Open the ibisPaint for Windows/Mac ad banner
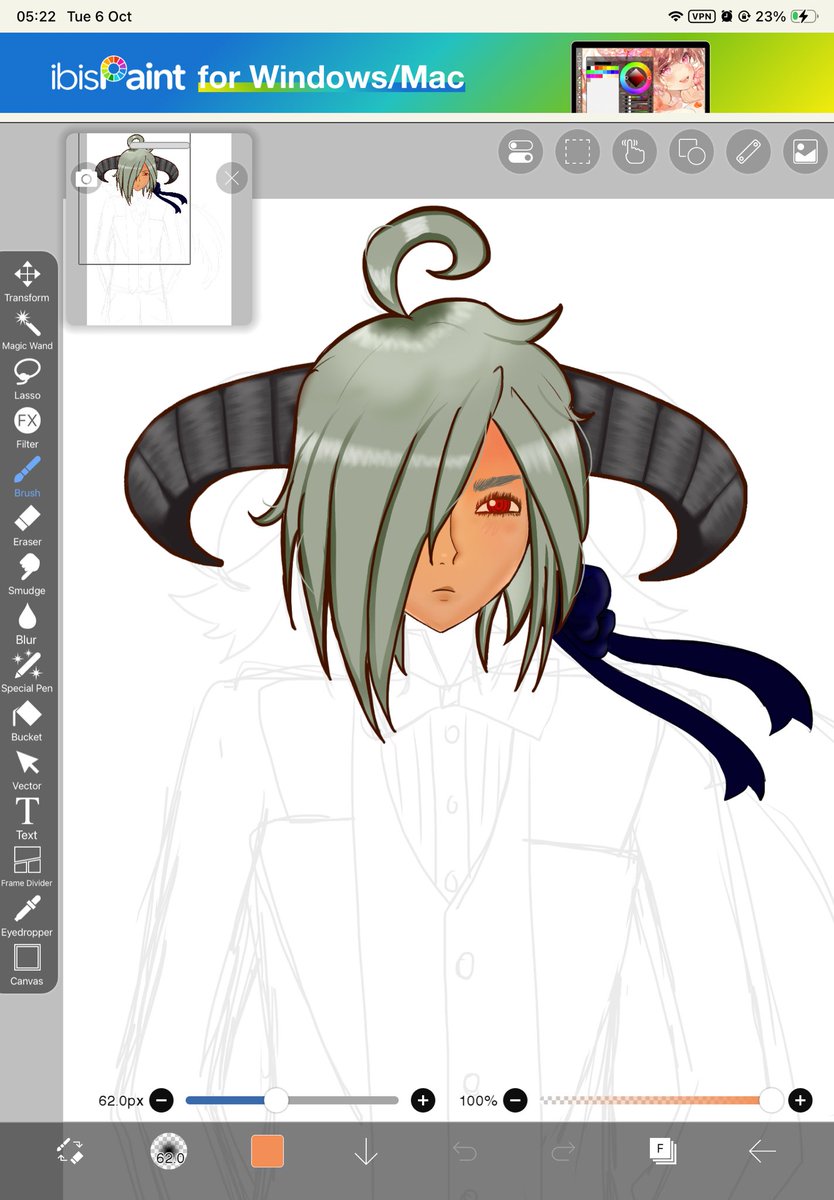 (x=417, y=73)
